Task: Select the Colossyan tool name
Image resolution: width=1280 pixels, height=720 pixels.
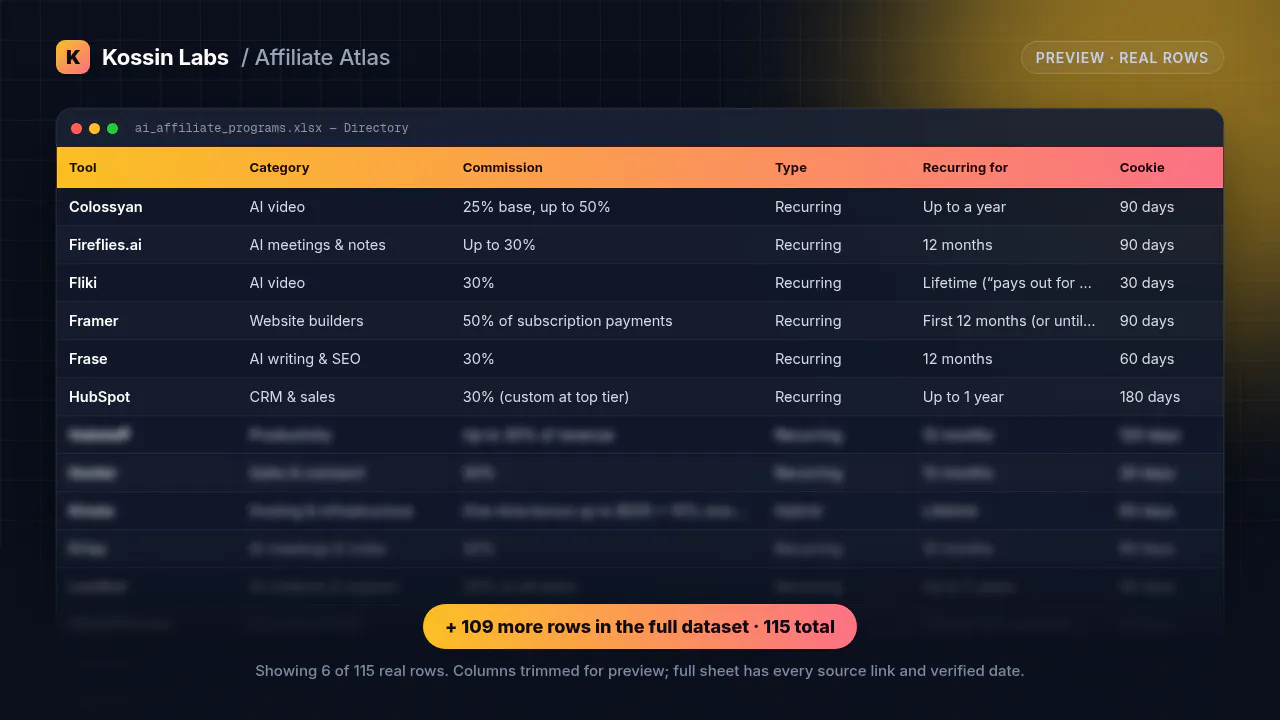Action: pyautogui.click(x=106, y=207)
